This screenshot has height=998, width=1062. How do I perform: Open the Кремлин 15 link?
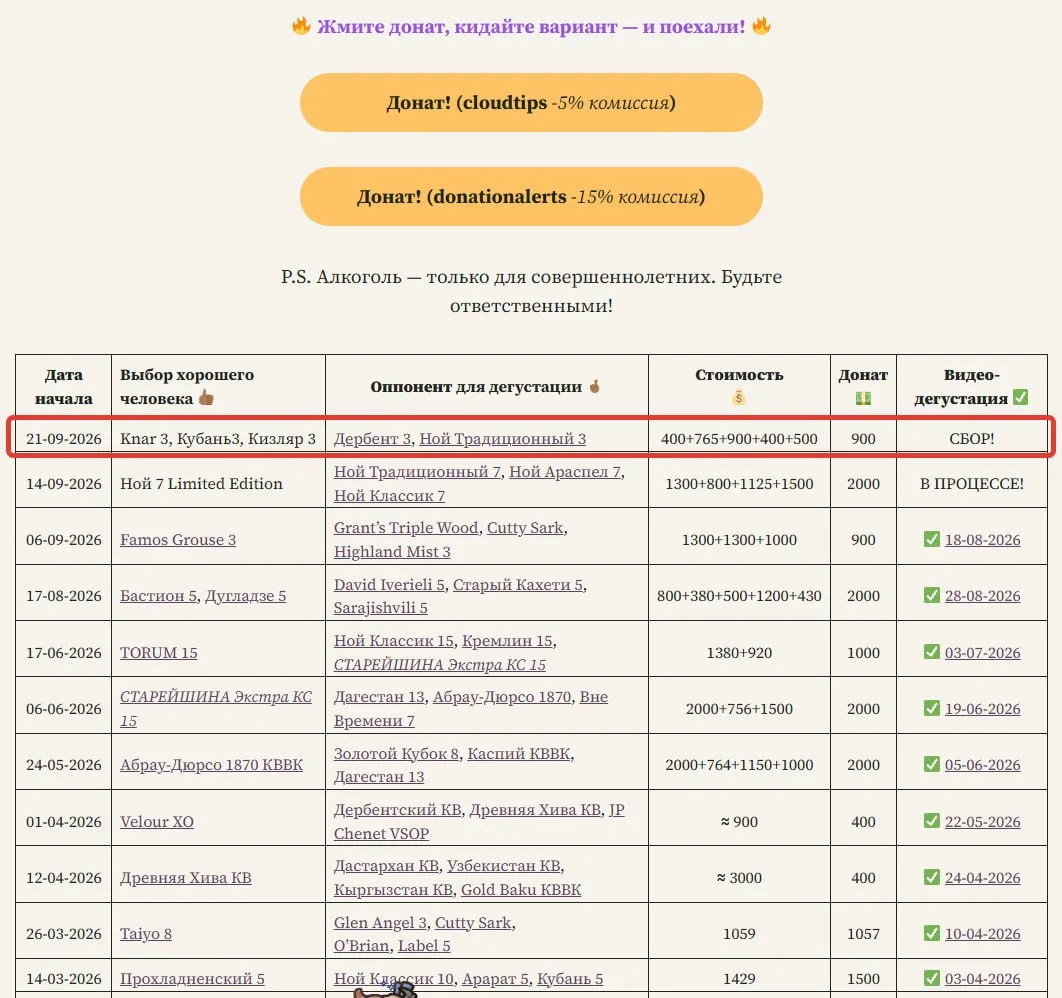507,641
